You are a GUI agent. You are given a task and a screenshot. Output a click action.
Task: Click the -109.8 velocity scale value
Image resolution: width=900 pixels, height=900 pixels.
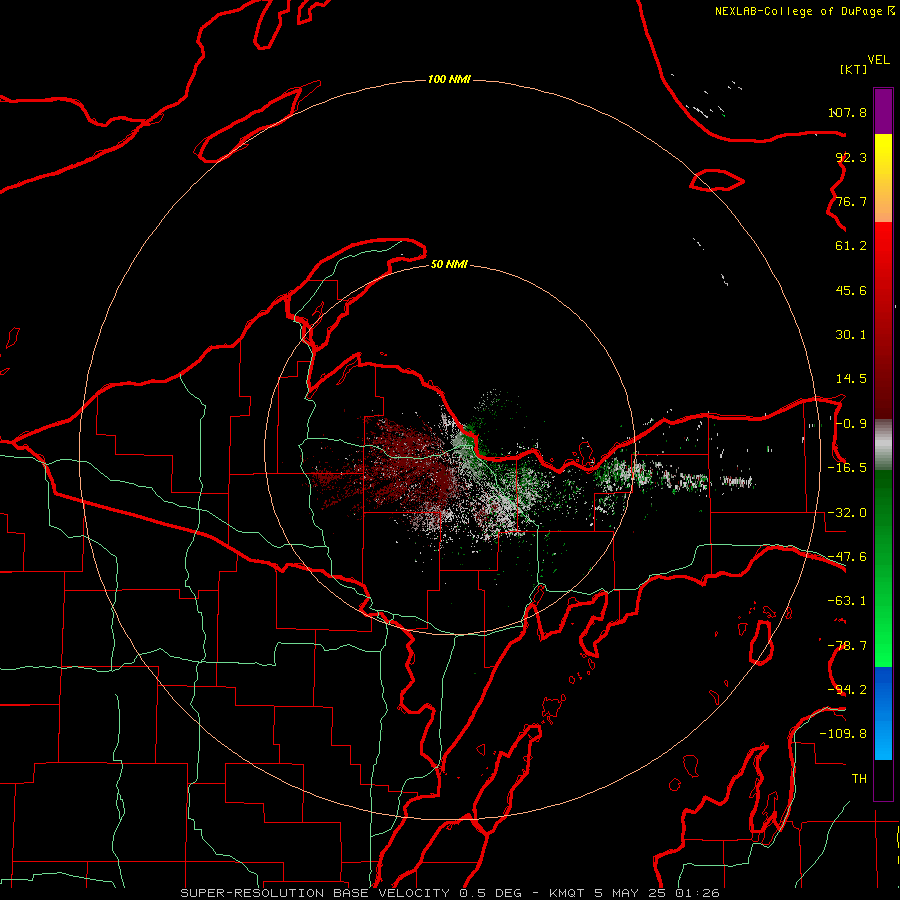click(x=843, y=734)
